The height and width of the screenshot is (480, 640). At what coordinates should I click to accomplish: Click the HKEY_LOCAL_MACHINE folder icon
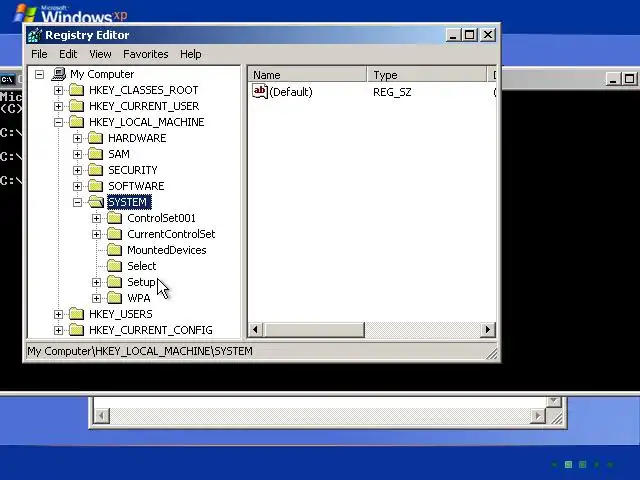tap(77, 122)
